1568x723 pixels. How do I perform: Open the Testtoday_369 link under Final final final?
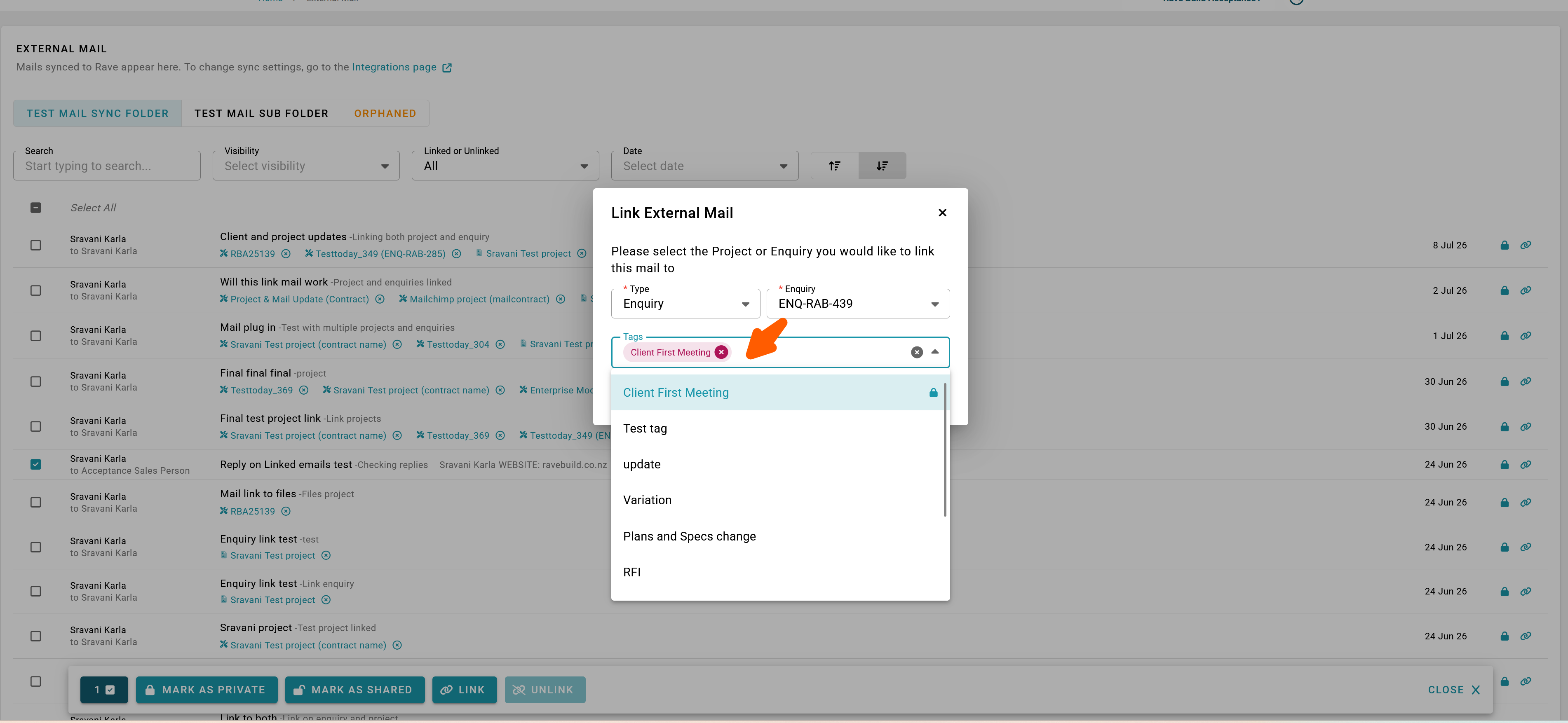tap(261, 390)
